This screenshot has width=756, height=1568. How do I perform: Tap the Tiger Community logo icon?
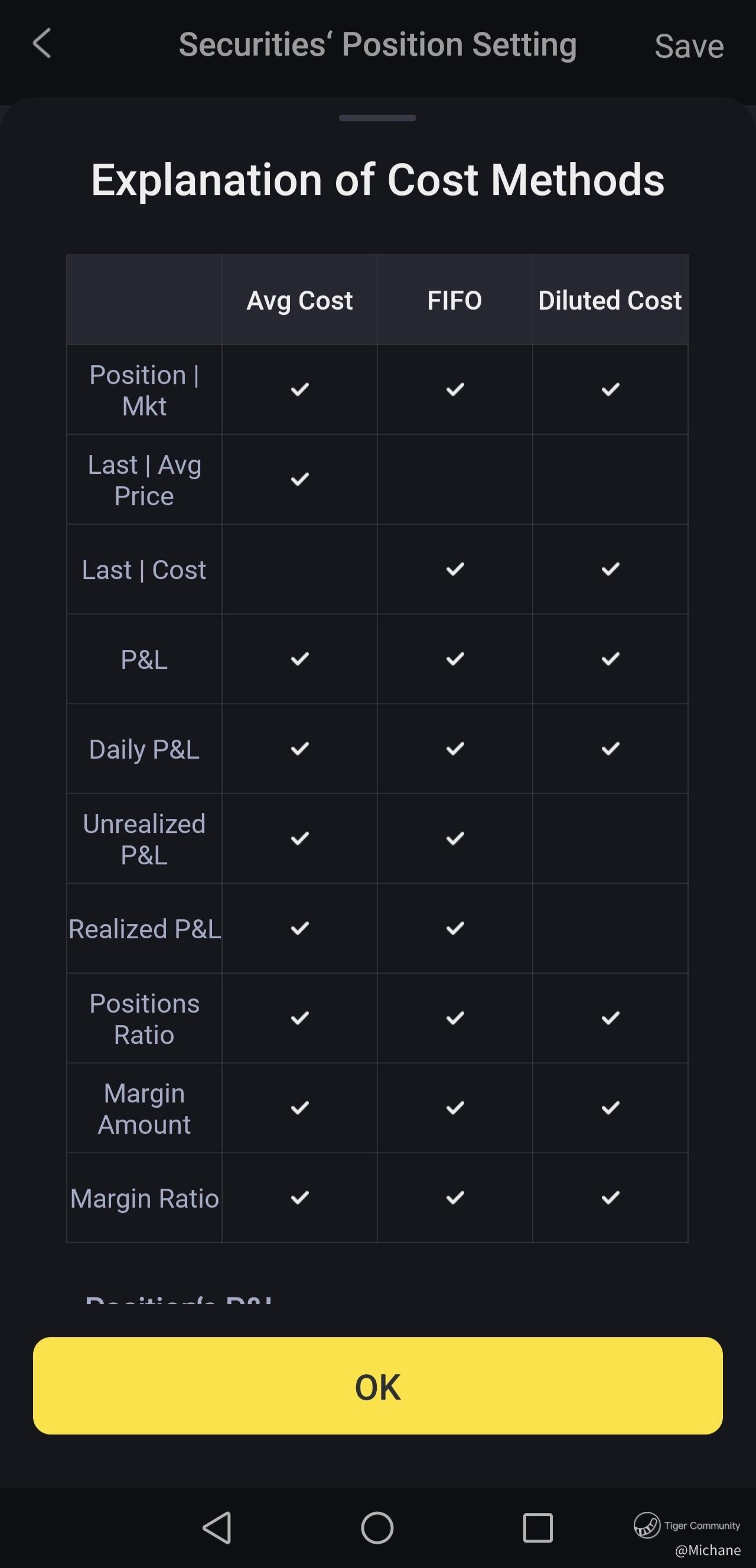coord(646,1525)
